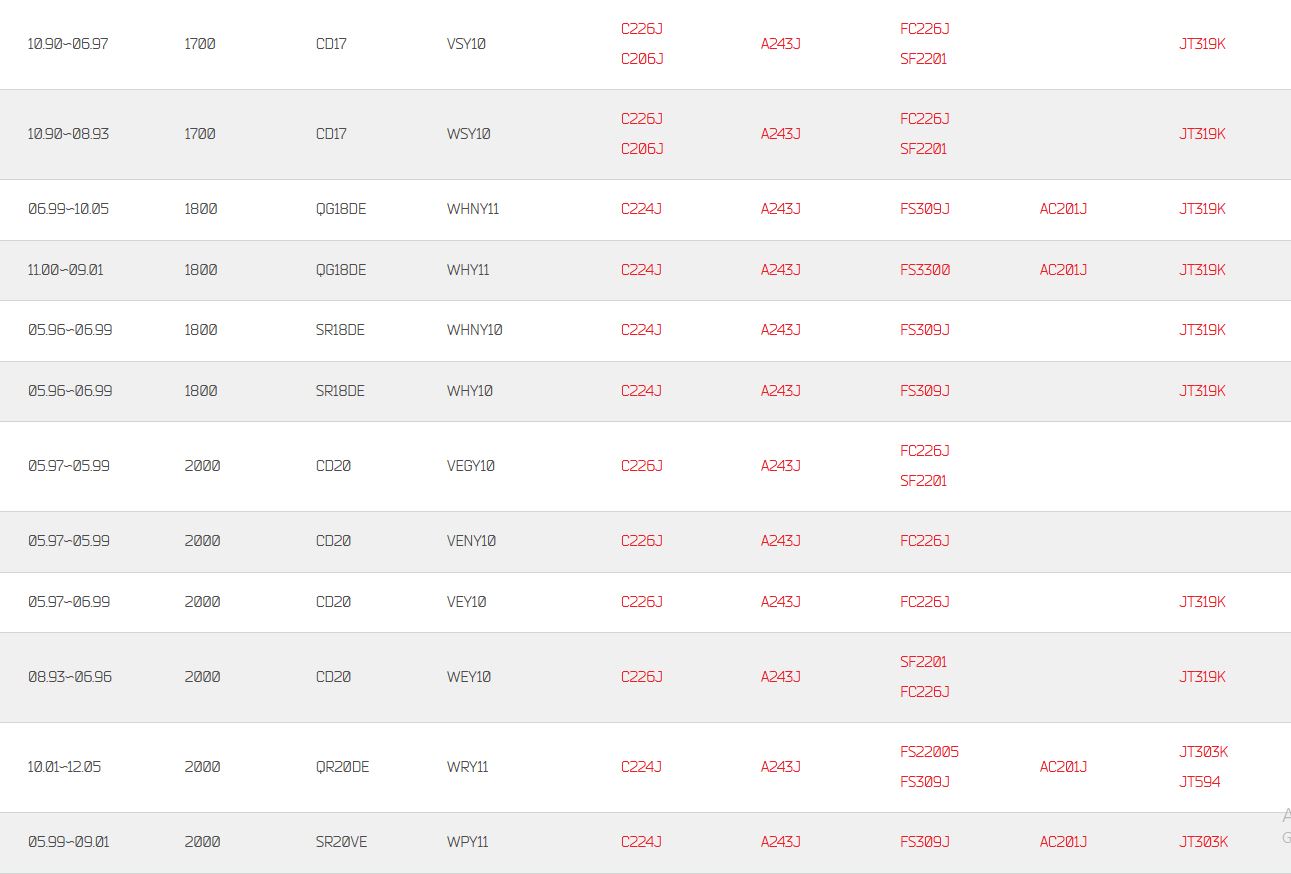Open the SF2201 link in the WSY10 row

(x=923, y=149)
